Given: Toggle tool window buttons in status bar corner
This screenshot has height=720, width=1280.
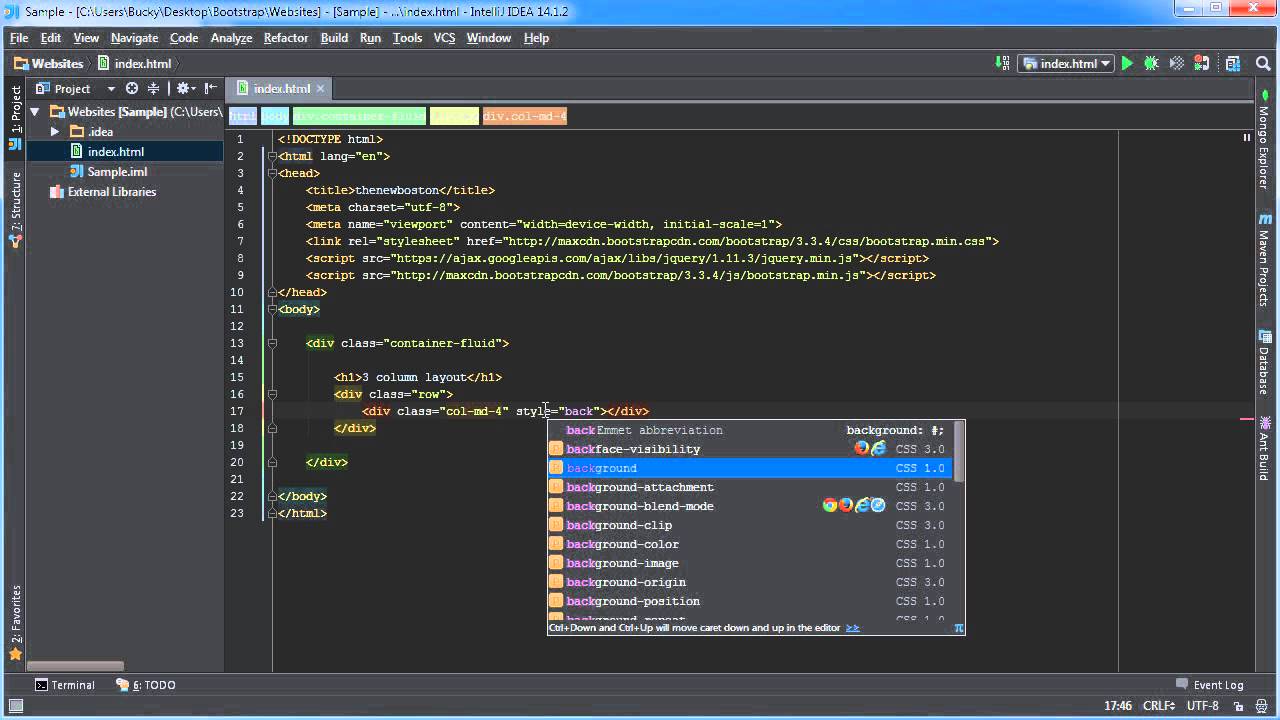Looking at the screenshot, I should (x=14, y=706).
